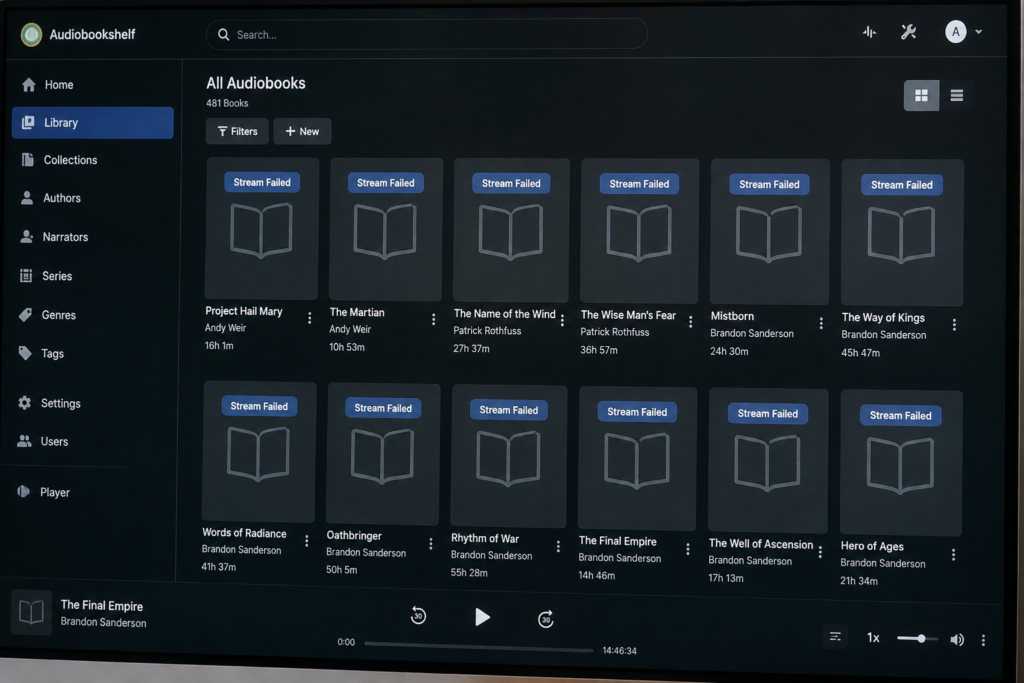Screen dimensions: 1024x683
Task: Open options menu for Hero of Ages
Action: pos(953,554)
